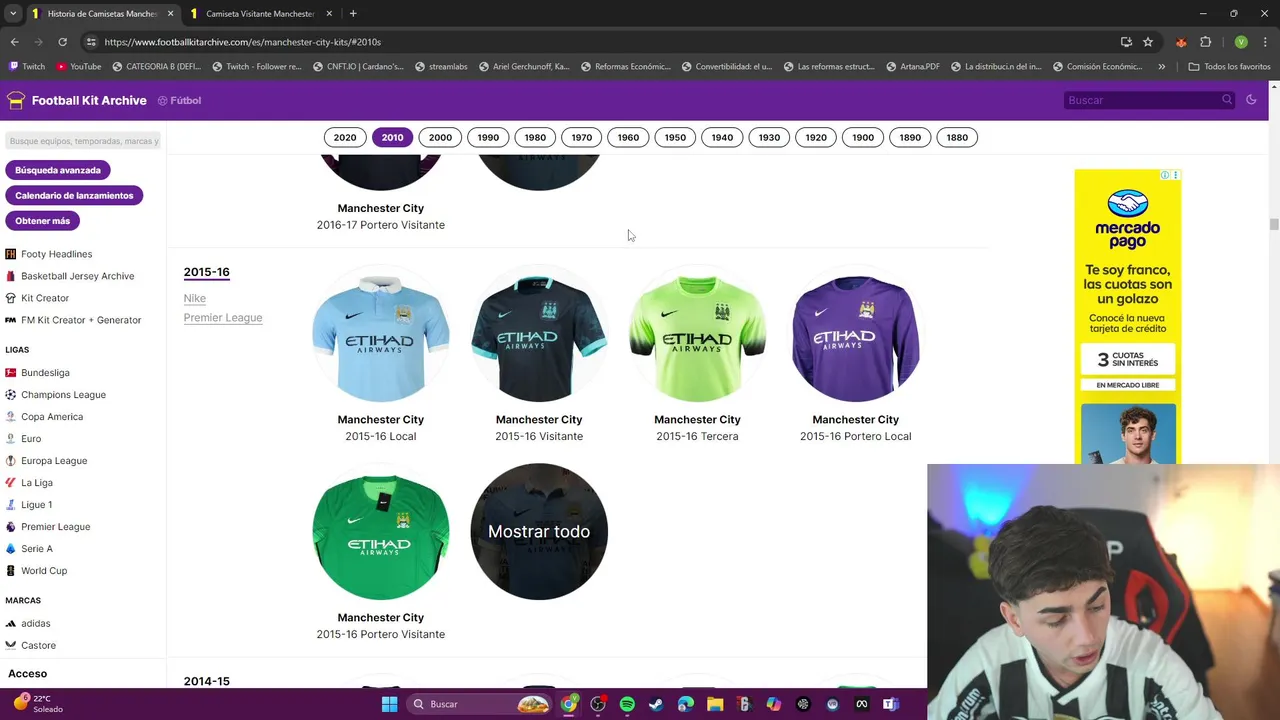Open Steam from the taskbar
1280x720 pixels.
(x=656, y=704)
